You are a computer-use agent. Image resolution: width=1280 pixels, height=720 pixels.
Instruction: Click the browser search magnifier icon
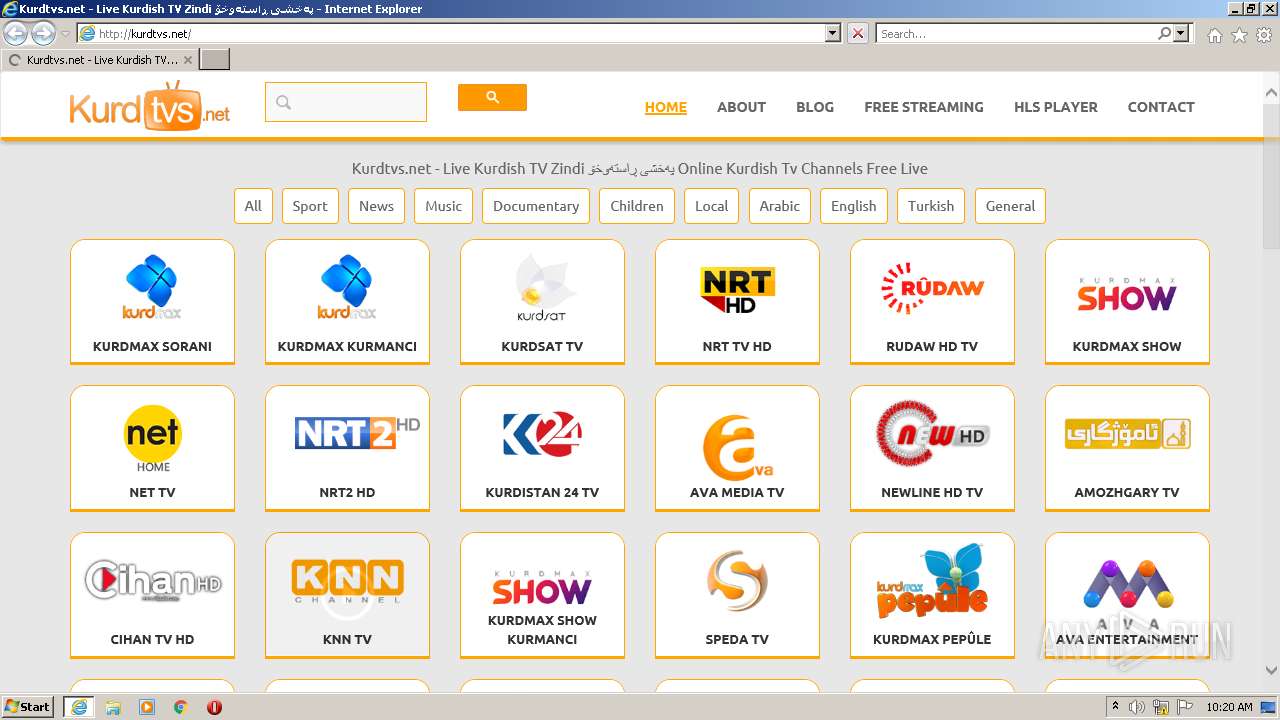point(1164,33)
